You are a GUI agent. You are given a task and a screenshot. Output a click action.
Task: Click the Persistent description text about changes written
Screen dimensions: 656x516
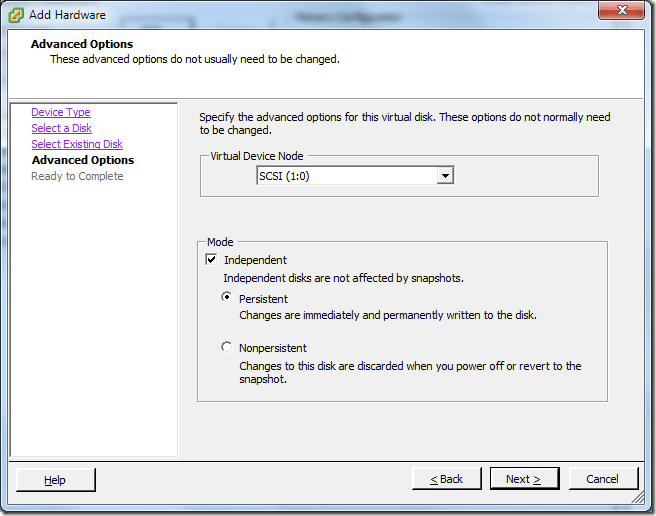coord(388,315)
